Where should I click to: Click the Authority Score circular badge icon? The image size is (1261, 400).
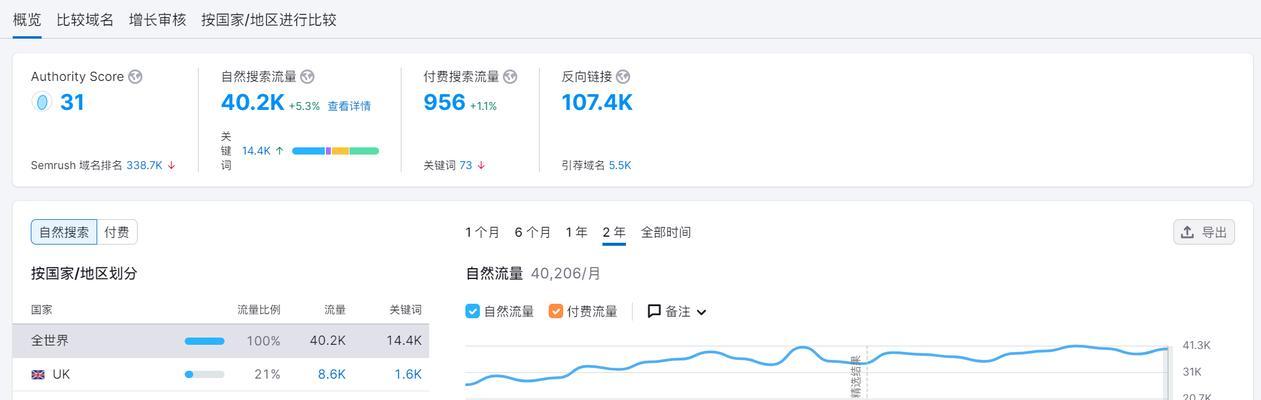click(41, 102)
